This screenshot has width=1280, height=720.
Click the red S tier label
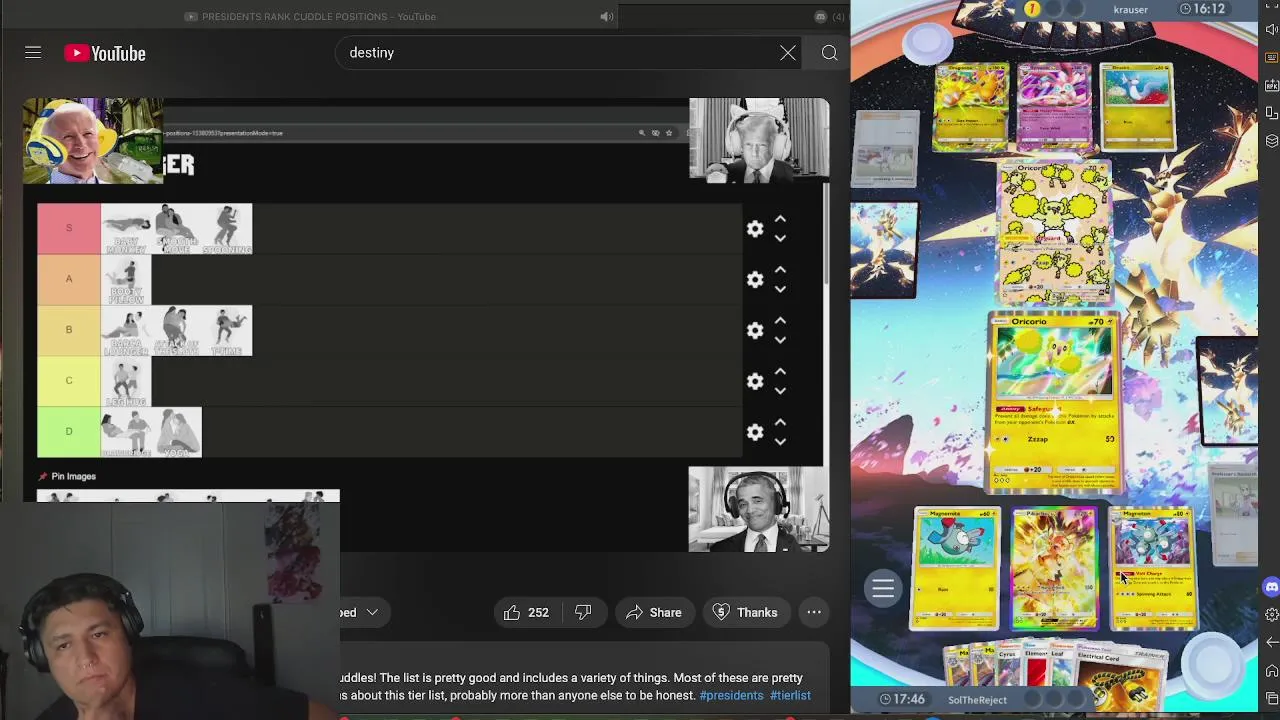(x=69, y=229)
